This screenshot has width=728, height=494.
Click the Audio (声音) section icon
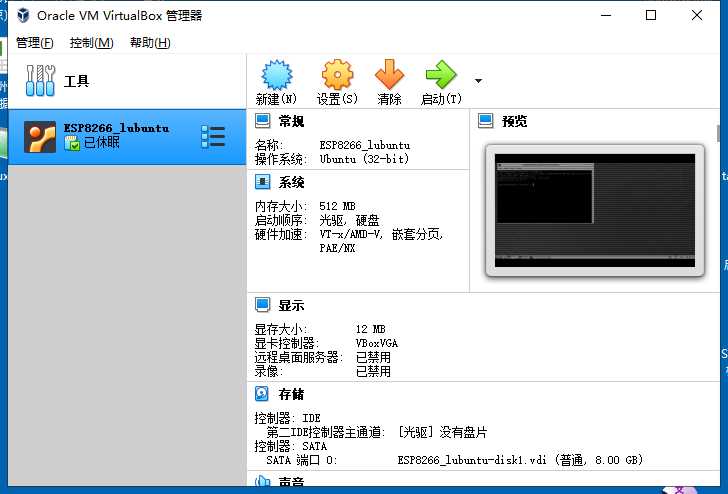coord(262,481)
